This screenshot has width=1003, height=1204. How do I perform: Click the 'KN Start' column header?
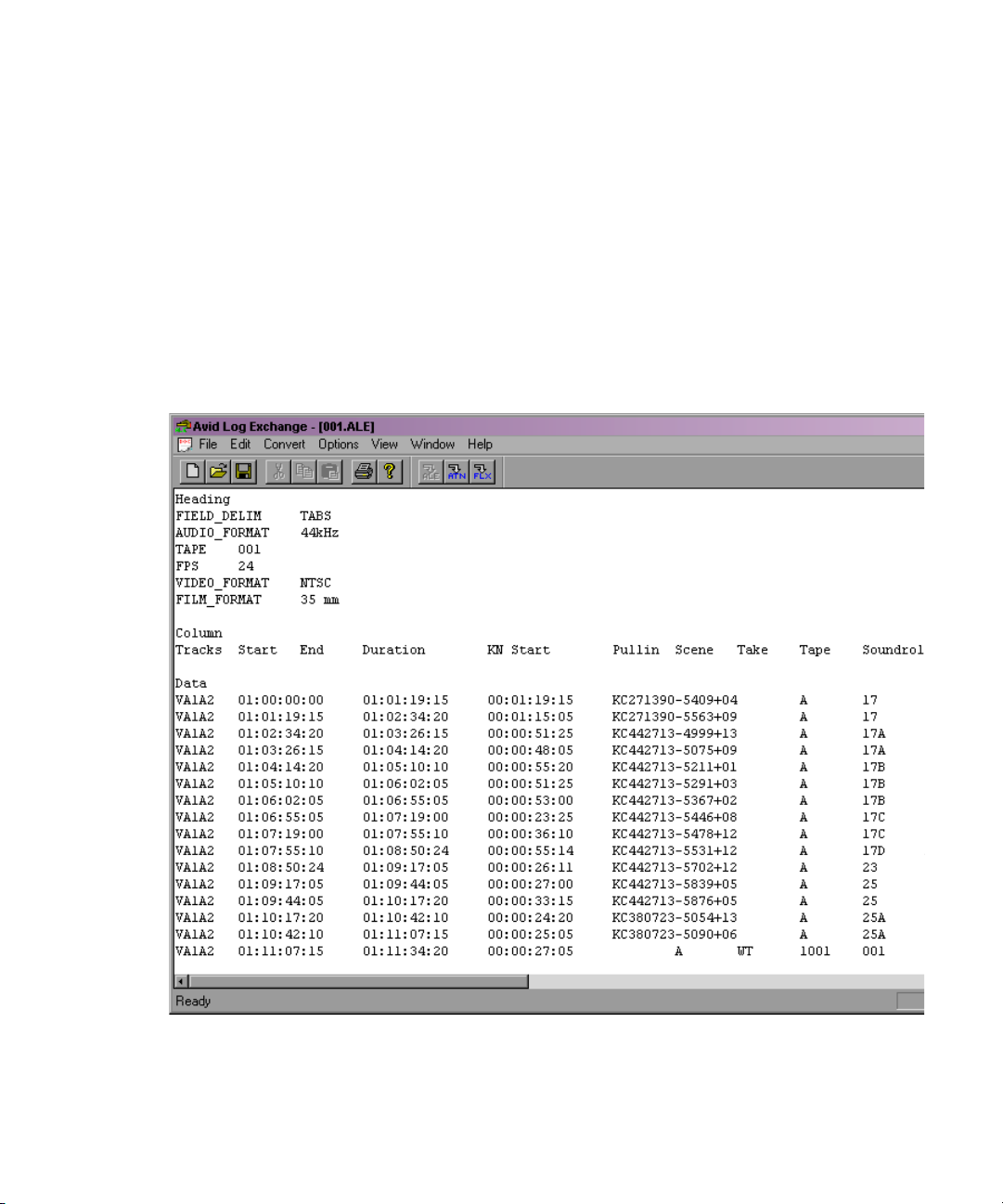519,650
